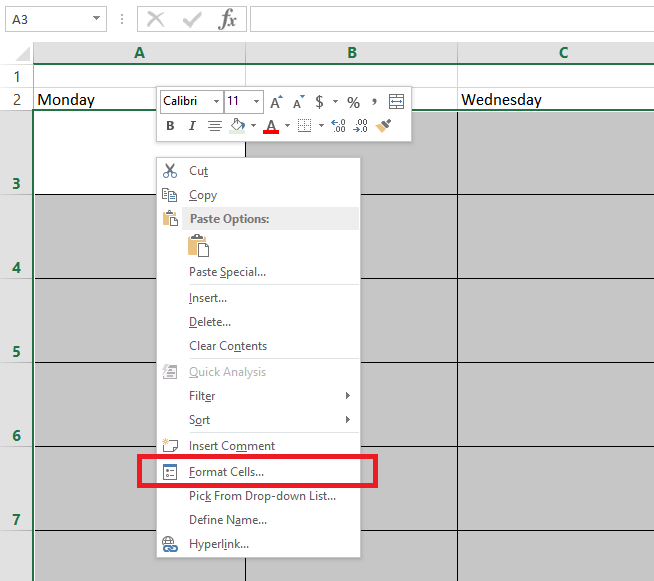
Task: Click the formula bar Cancel X
Action: 156,19
